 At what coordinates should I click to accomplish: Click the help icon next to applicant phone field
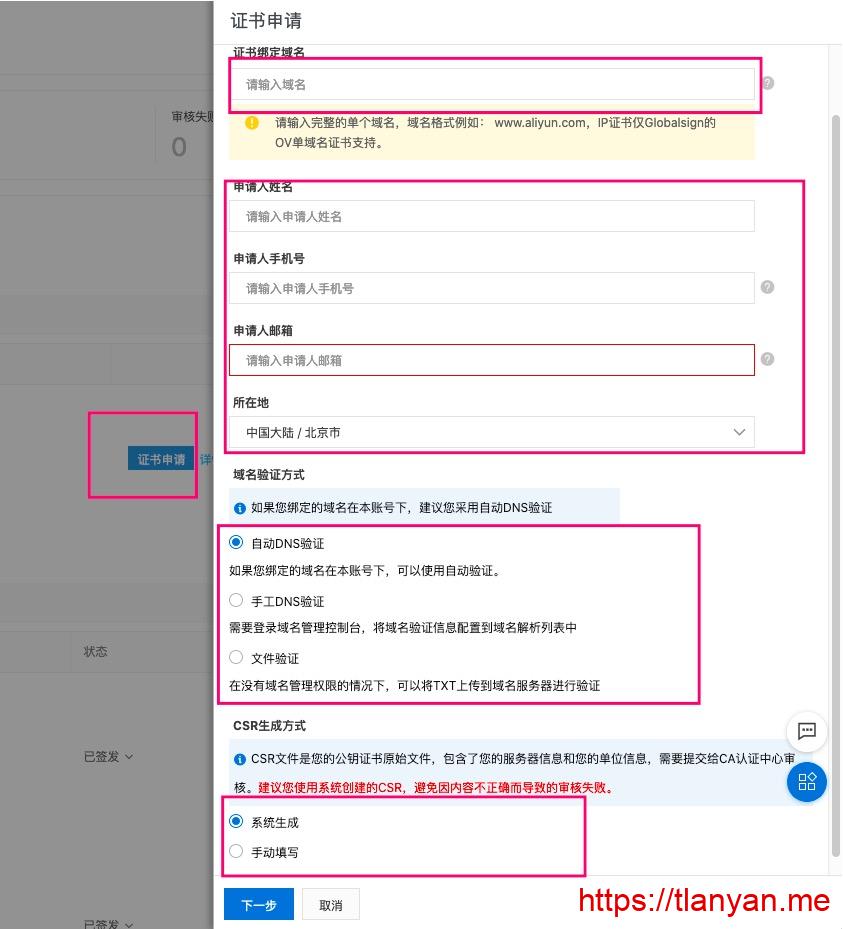point(767,287)
